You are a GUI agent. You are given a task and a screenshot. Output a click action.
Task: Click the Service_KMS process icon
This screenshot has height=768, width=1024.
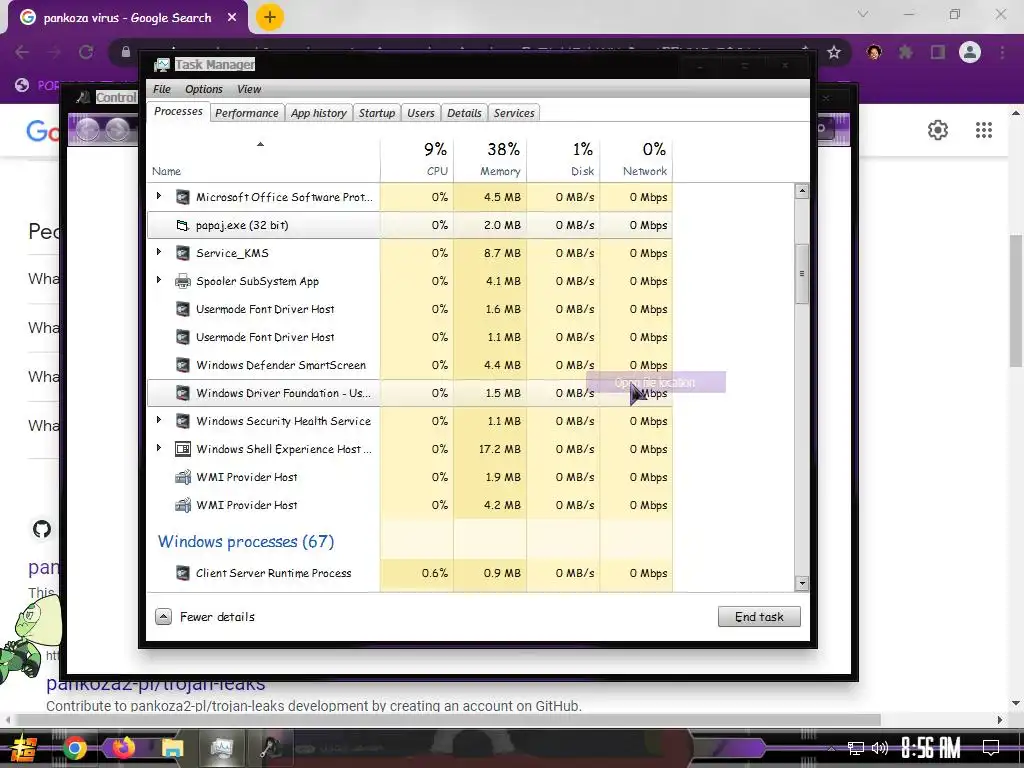pos(183,253)
